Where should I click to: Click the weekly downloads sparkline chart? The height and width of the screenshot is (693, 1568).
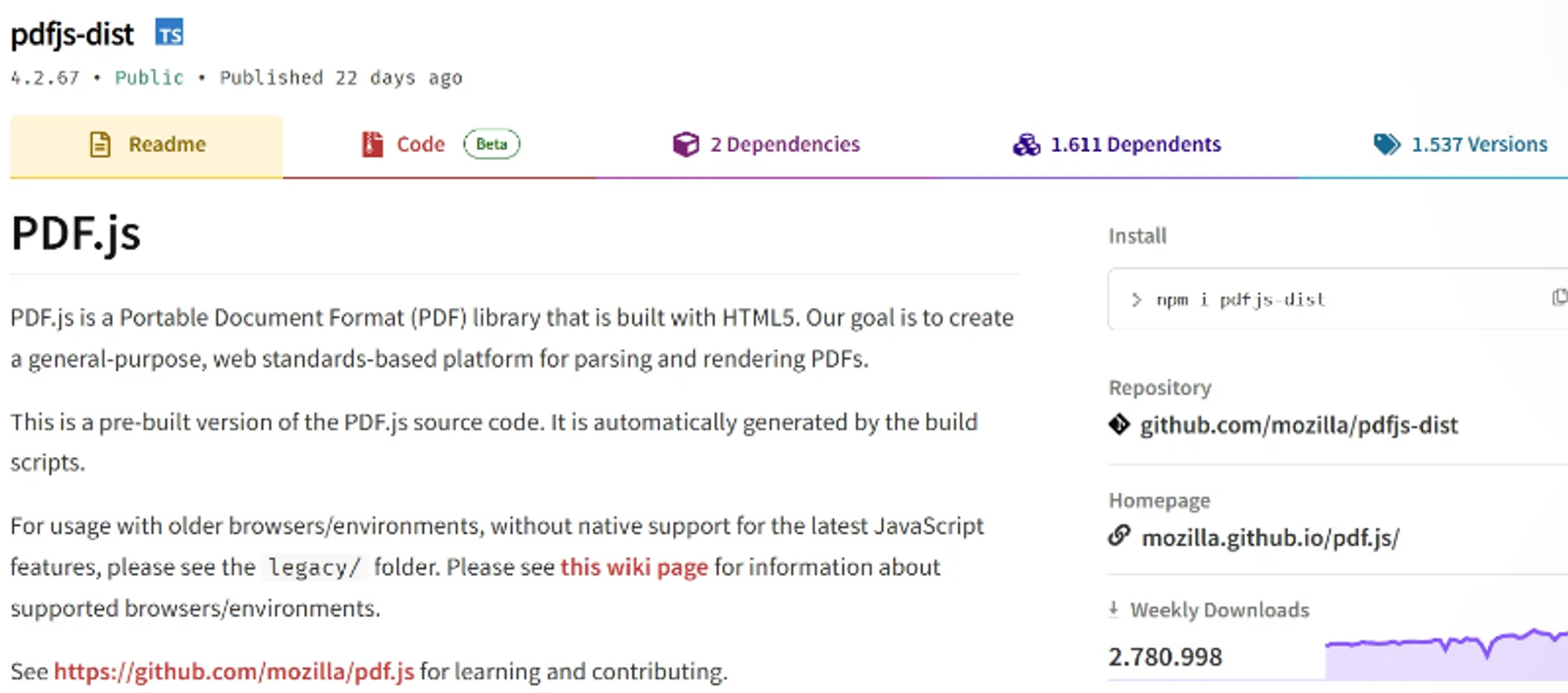(1446, 654)
